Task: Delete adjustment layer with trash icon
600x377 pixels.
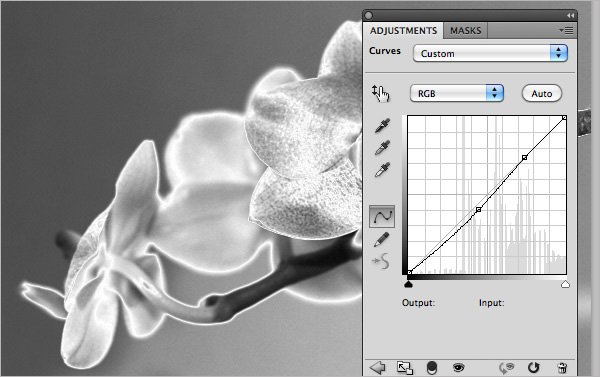Action: (x=562, y=368)
